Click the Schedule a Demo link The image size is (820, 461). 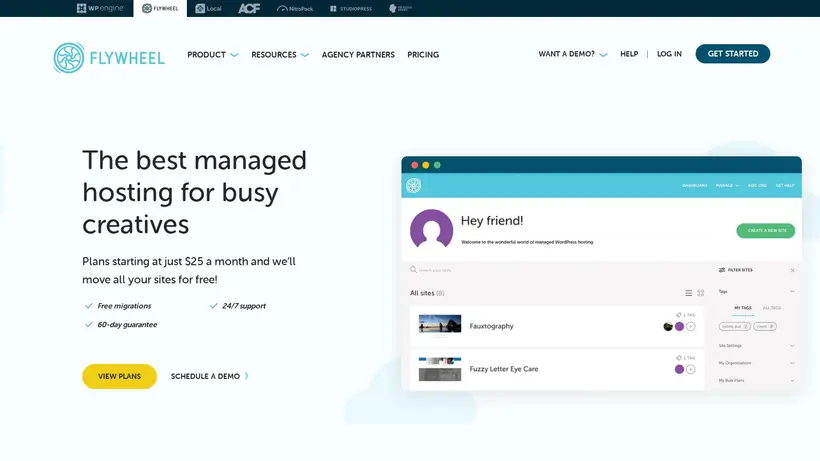click(x=209, y=376)
